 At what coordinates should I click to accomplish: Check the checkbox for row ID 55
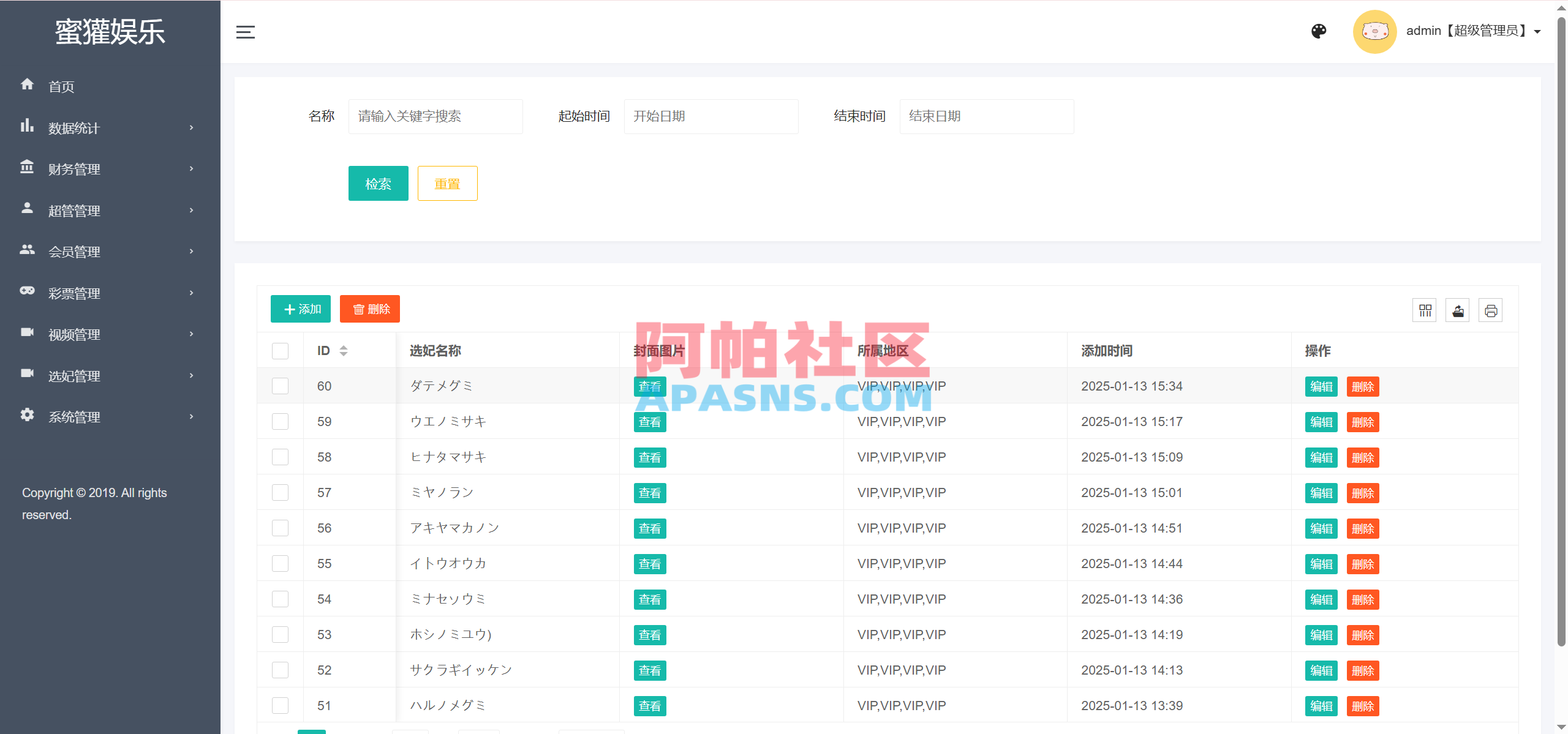(x=280, y=563)
